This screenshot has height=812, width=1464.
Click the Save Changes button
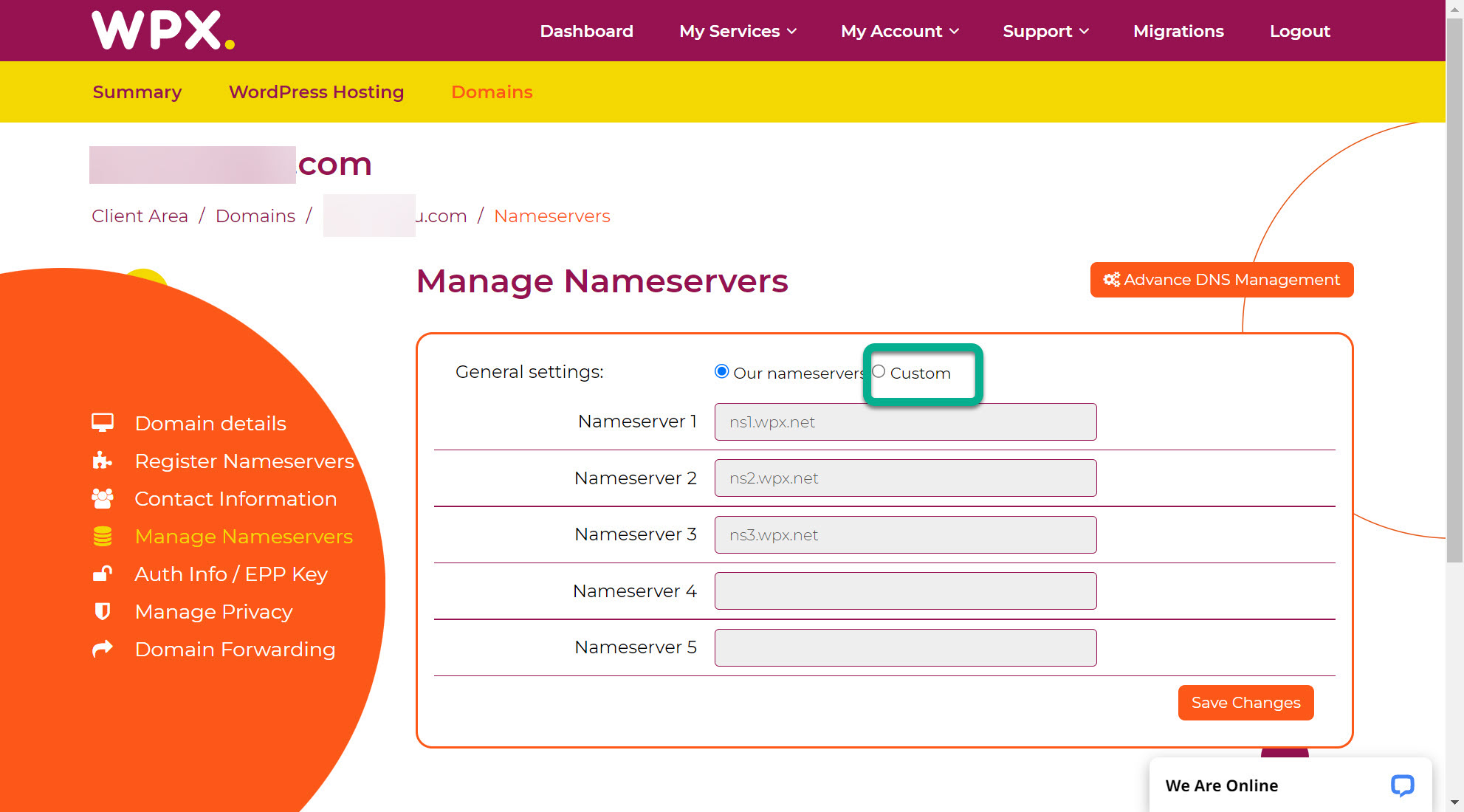pos(1245,703)
